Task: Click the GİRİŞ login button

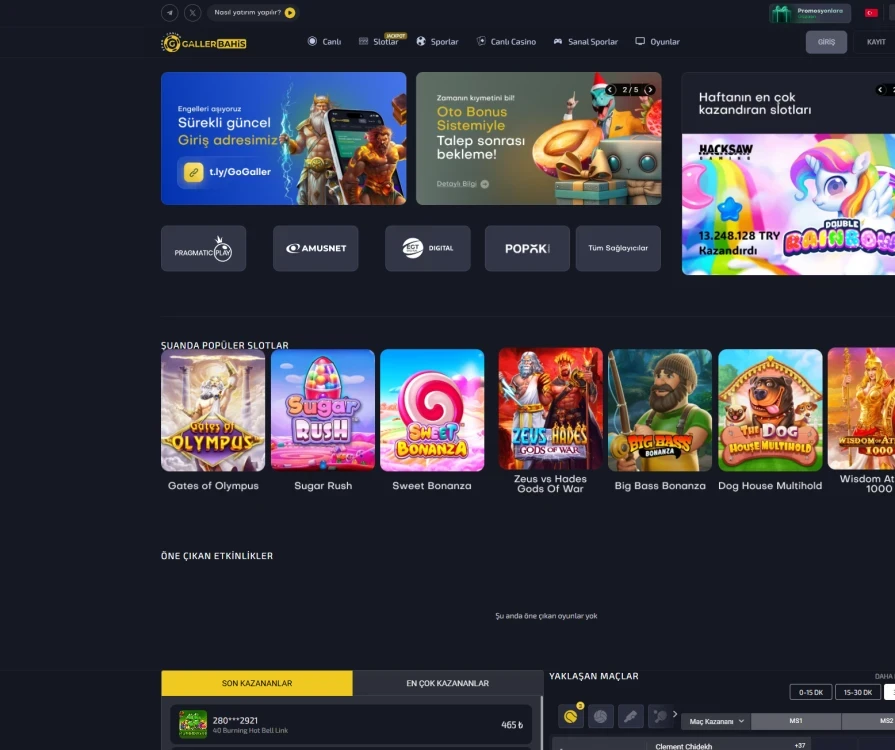Action: pyautogui.click(x=826, y=42)
